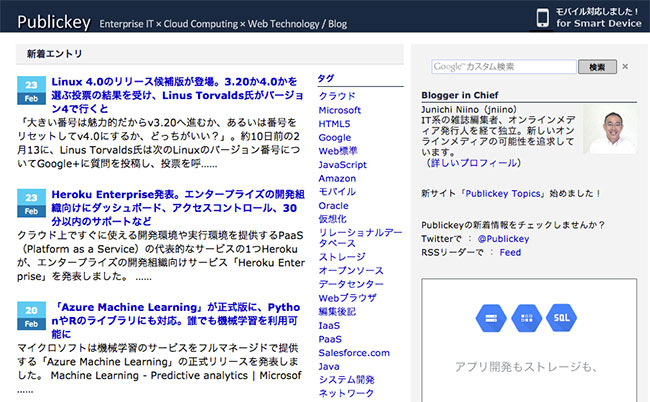Click the smartphone icon in the header

pyautogui.click(x=542, y=18)
